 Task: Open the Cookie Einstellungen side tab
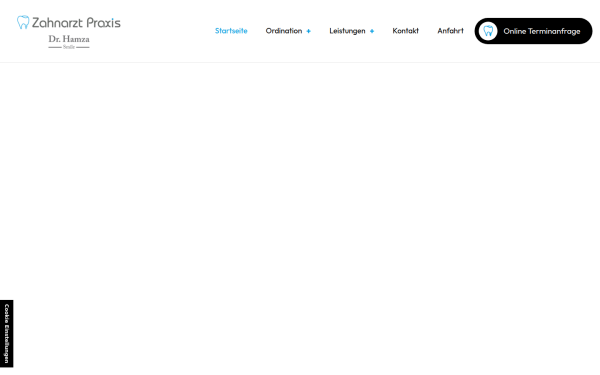point(7,334)
